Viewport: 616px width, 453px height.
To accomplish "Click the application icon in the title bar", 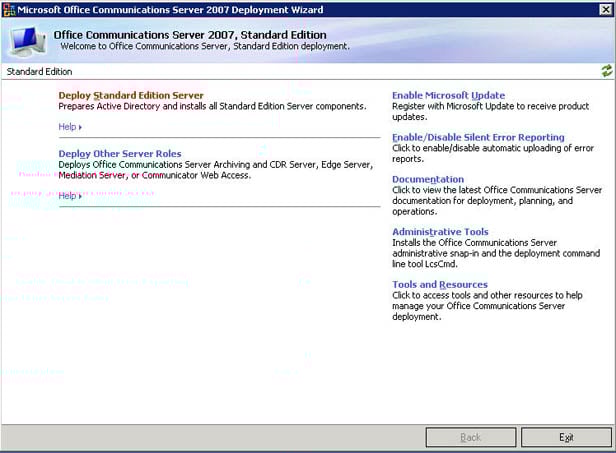I will [x=10, y=8].
